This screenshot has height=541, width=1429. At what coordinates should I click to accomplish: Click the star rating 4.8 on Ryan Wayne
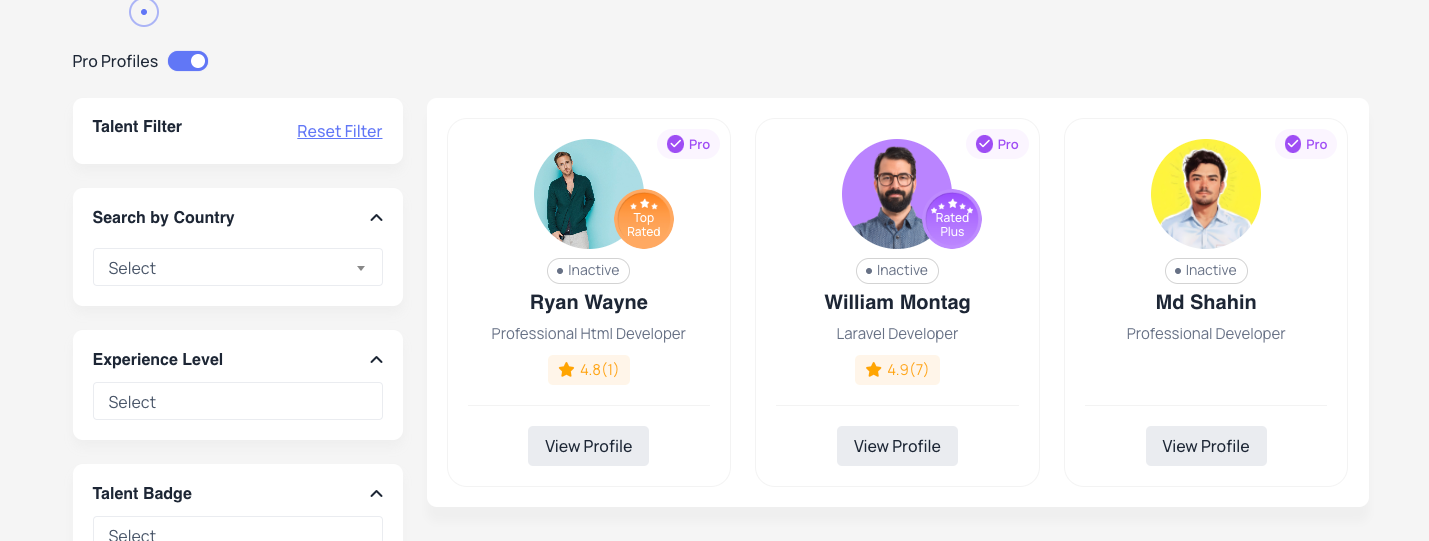pos(589,370)
